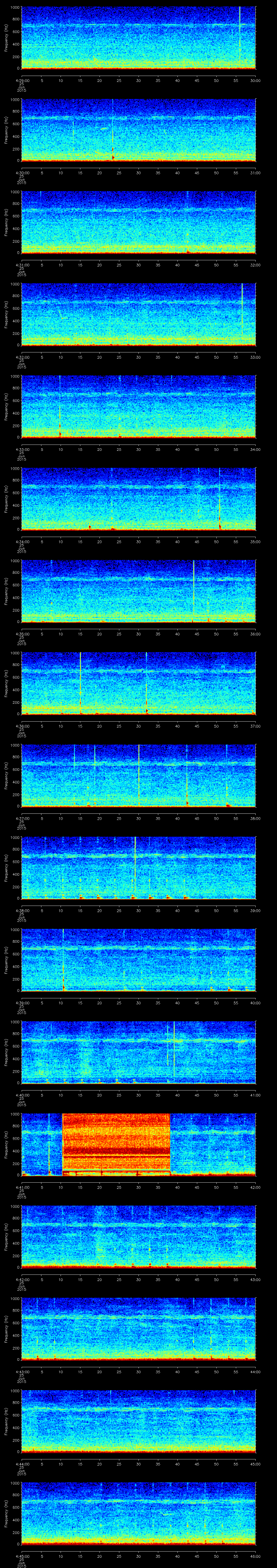Open the spectrogram panel starting at 4:30:00

(138, 130)
